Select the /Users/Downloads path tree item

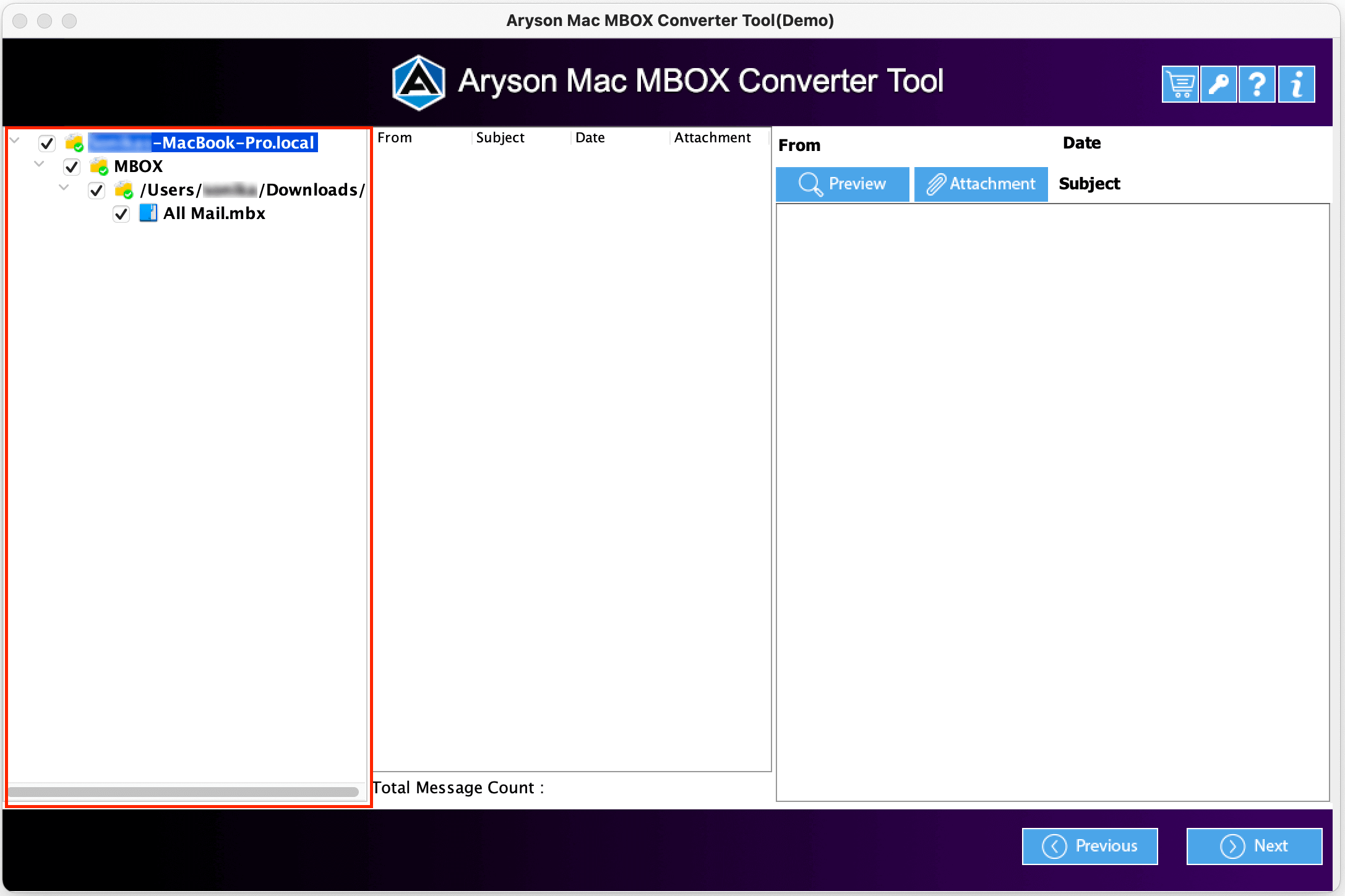click(252, 190)
